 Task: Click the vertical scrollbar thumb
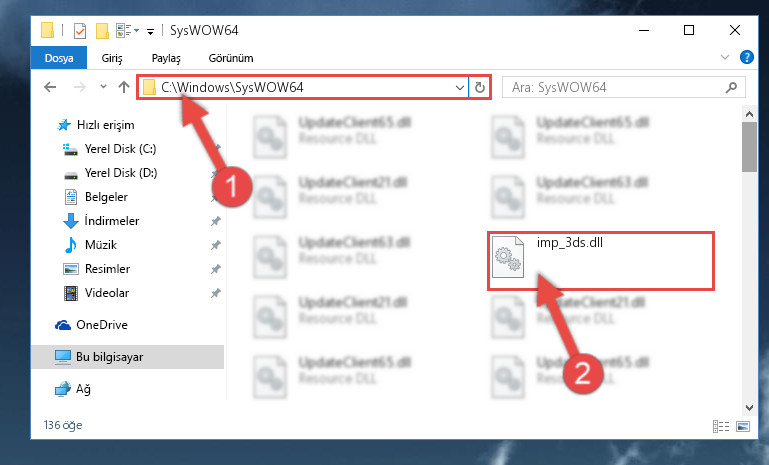[x=749, y=147]
